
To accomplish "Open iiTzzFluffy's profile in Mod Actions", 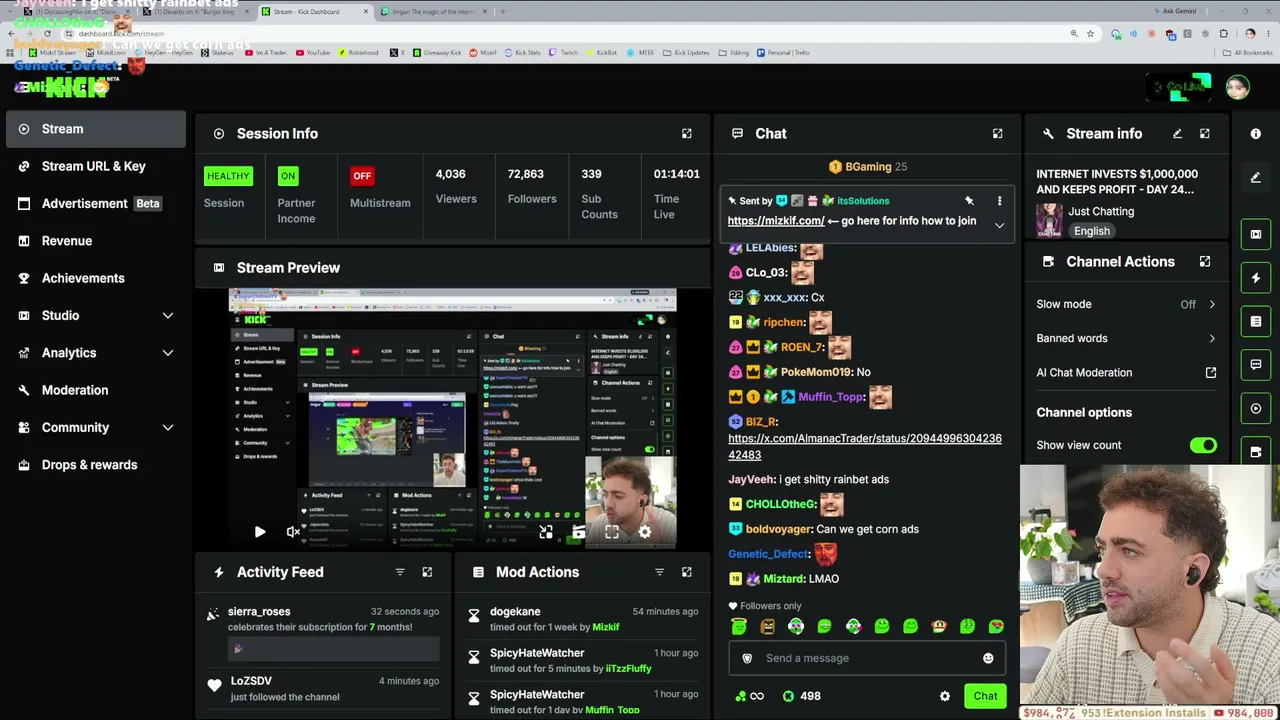I will pyautogui.click(x=628, y=668).
